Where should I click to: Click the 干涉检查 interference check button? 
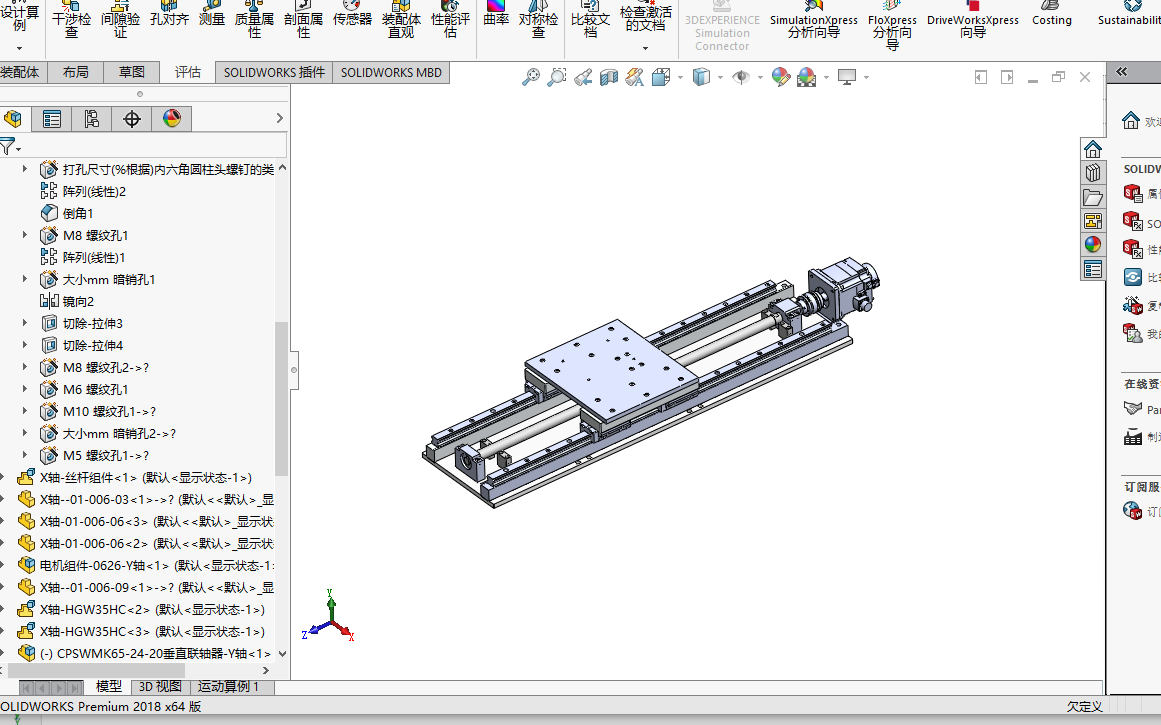pos(71,19)
